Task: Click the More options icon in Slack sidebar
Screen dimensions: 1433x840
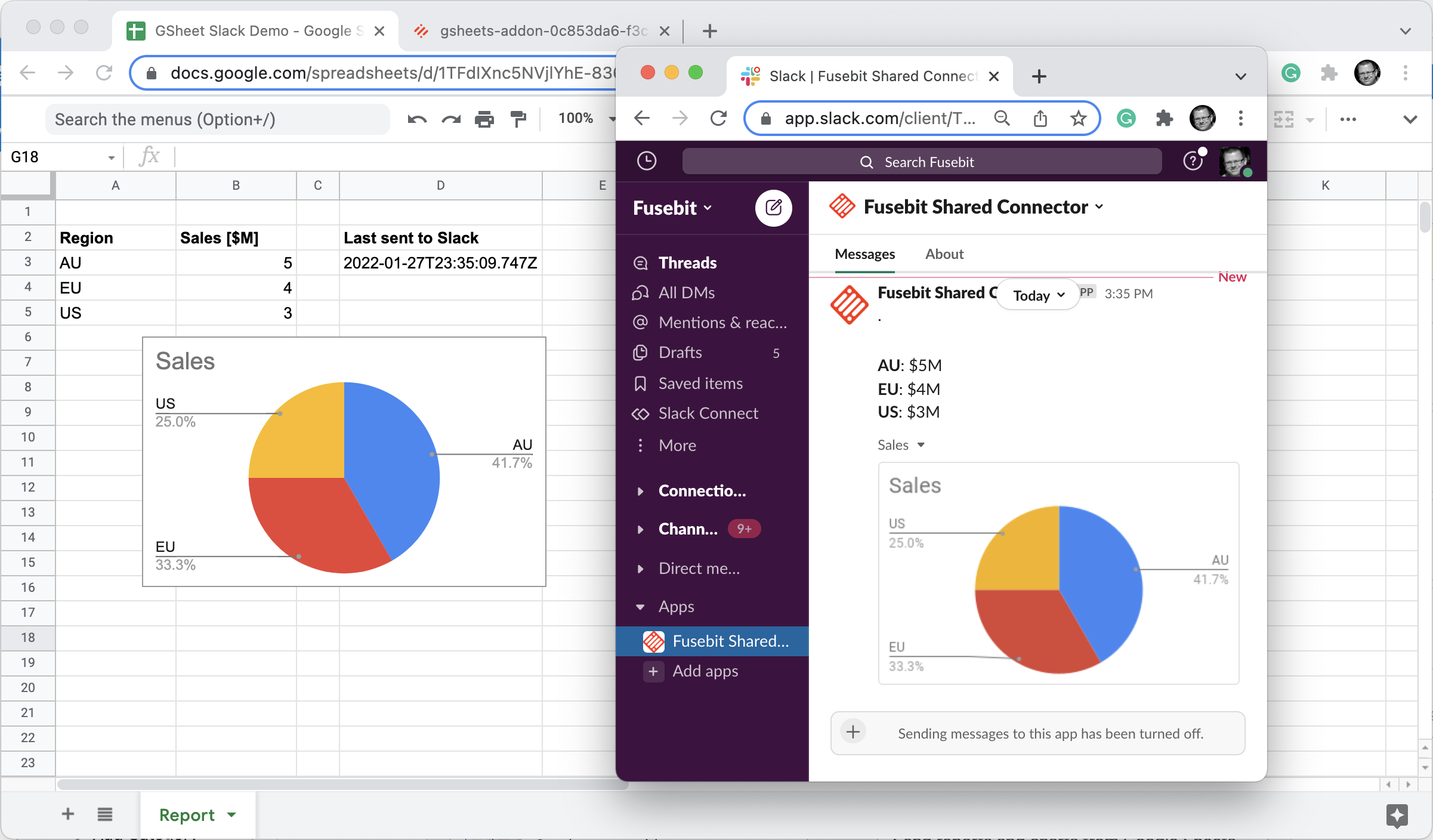Action: click(x=677, y=445)
